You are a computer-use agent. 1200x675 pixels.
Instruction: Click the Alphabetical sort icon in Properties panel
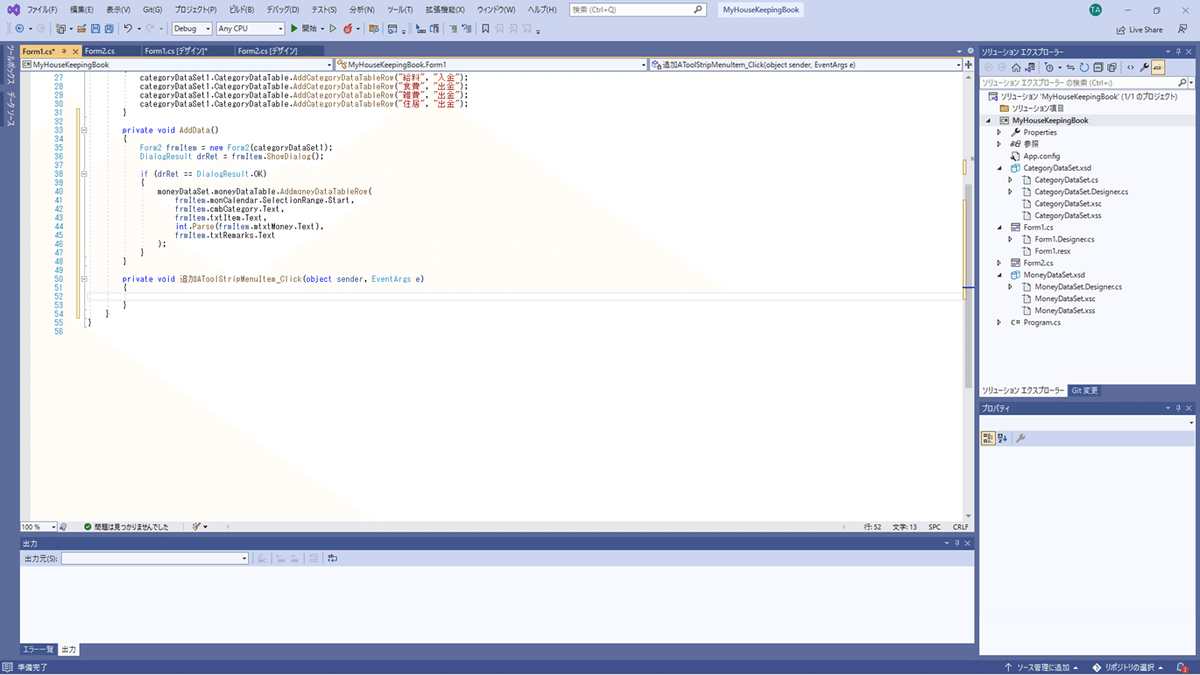pyautogui.click(x=1003, y=438)
